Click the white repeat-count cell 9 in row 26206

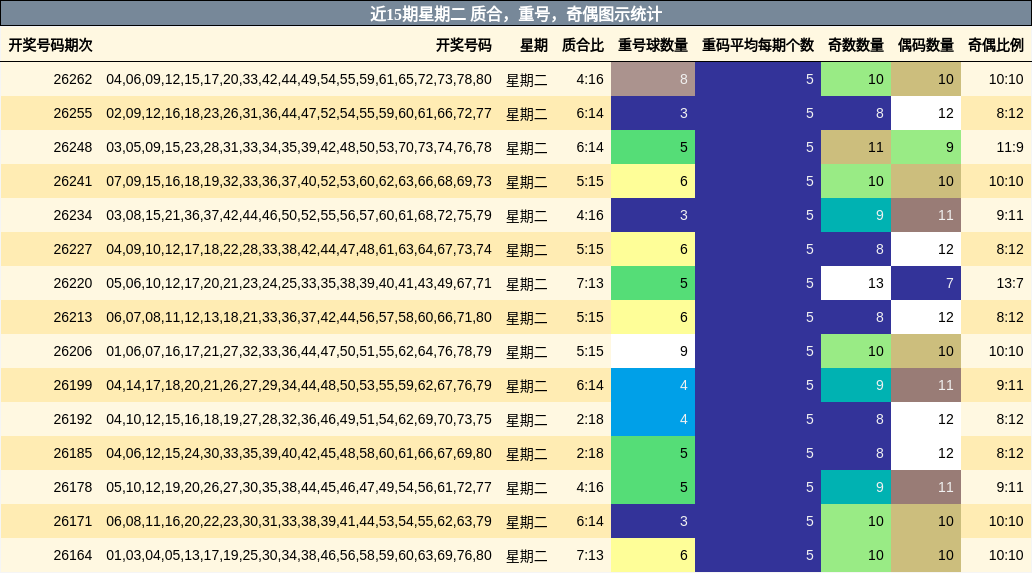[x=653, y=351]
